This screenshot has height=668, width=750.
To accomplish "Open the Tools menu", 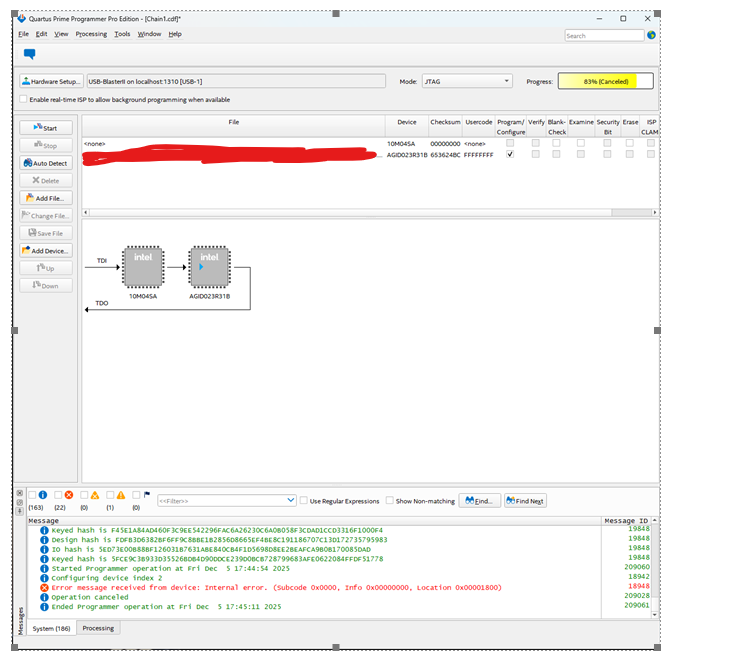I will click(122, 34).
